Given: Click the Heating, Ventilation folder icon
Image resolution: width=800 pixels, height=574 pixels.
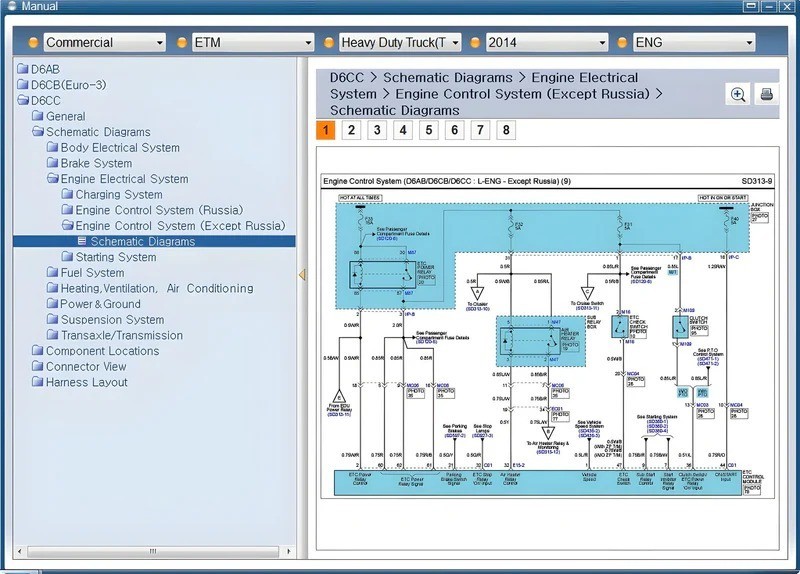Looking at the screenshot, I should (x=52, y=288).
